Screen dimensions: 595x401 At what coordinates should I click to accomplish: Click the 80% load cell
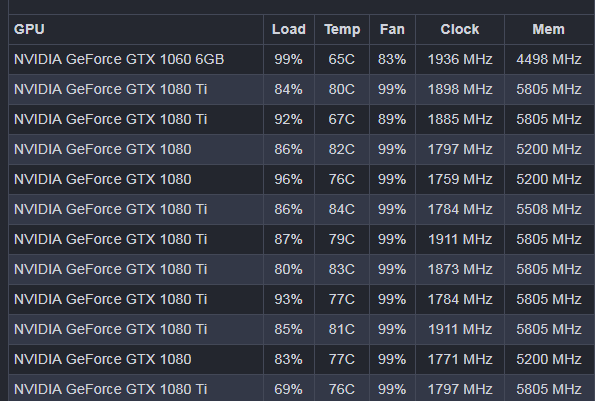click(288, 269)
